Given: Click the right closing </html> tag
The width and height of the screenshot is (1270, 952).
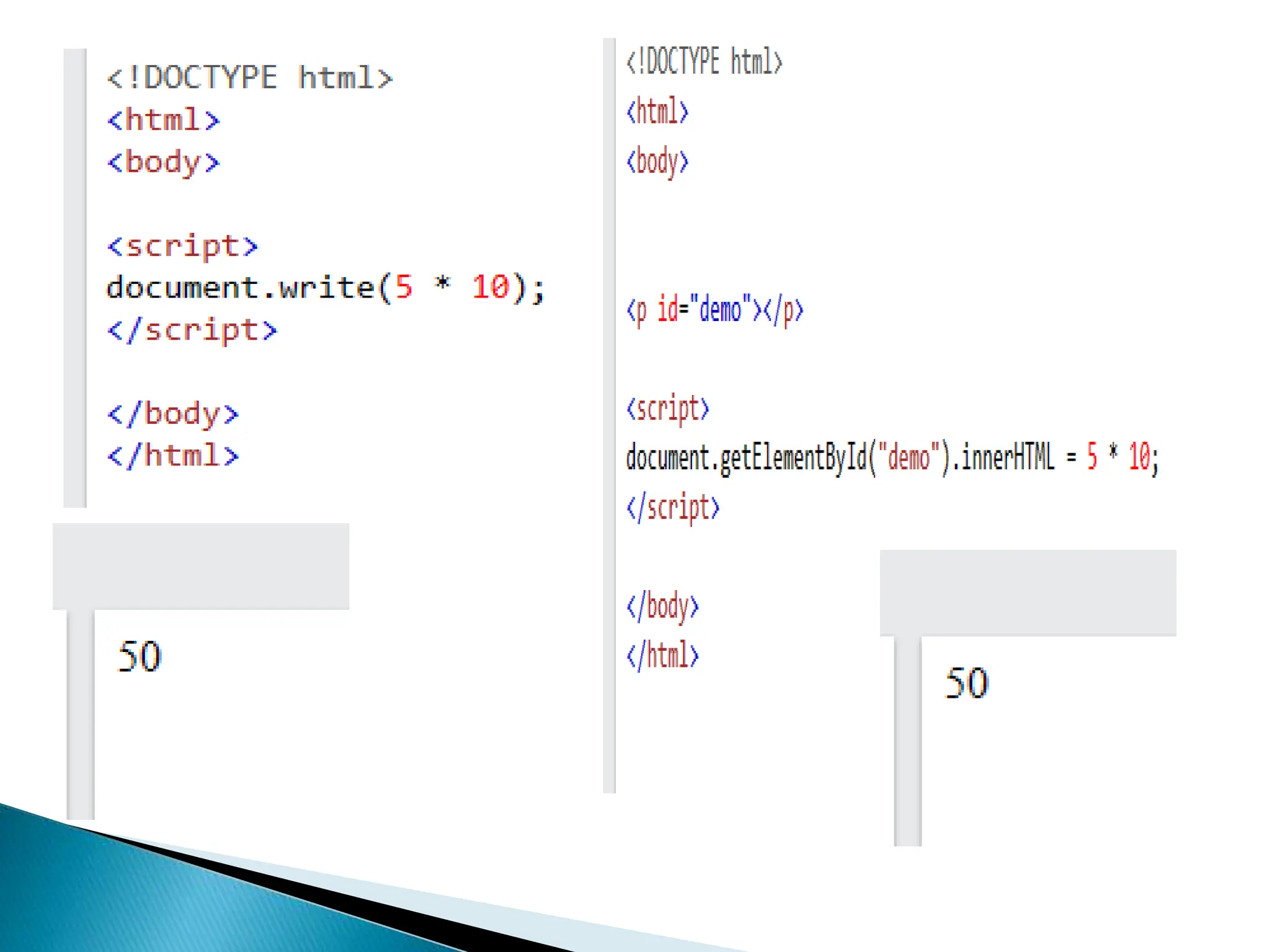Looking at the screenshot, I should click(662, 656).
